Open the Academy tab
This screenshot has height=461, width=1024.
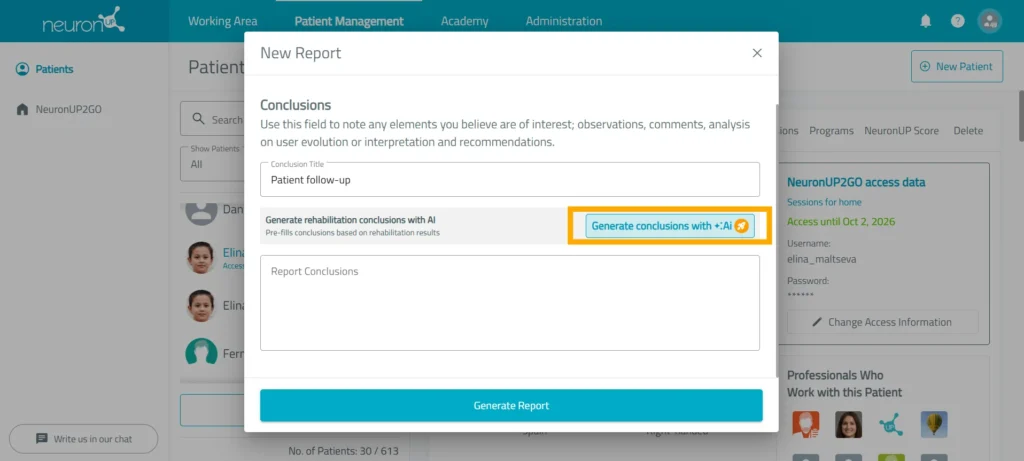click(464, 21)
